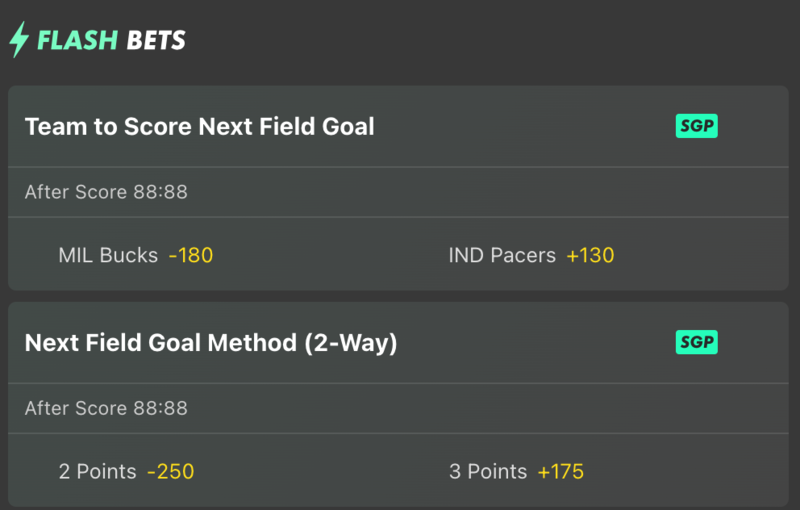The image size is (800, 510).
Task: Tap the +175 odds value
Action: [561, 471]
